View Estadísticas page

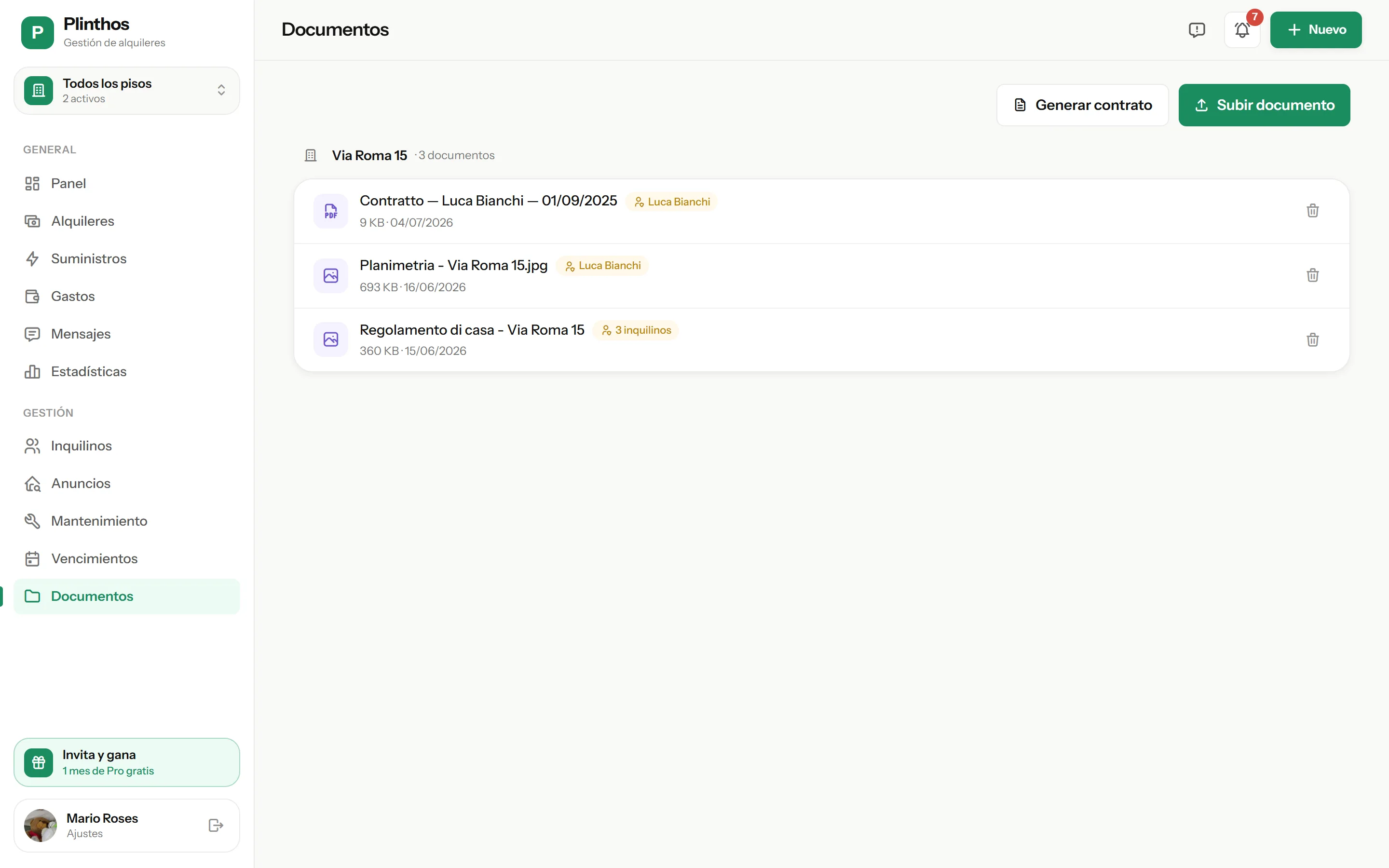tap(126, 371)
